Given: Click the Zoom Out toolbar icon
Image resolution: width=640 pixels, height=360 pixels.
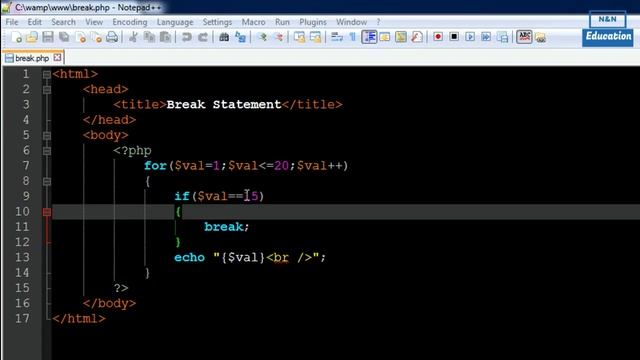Looking at the screenshot, I should click(x=279, y=38).
